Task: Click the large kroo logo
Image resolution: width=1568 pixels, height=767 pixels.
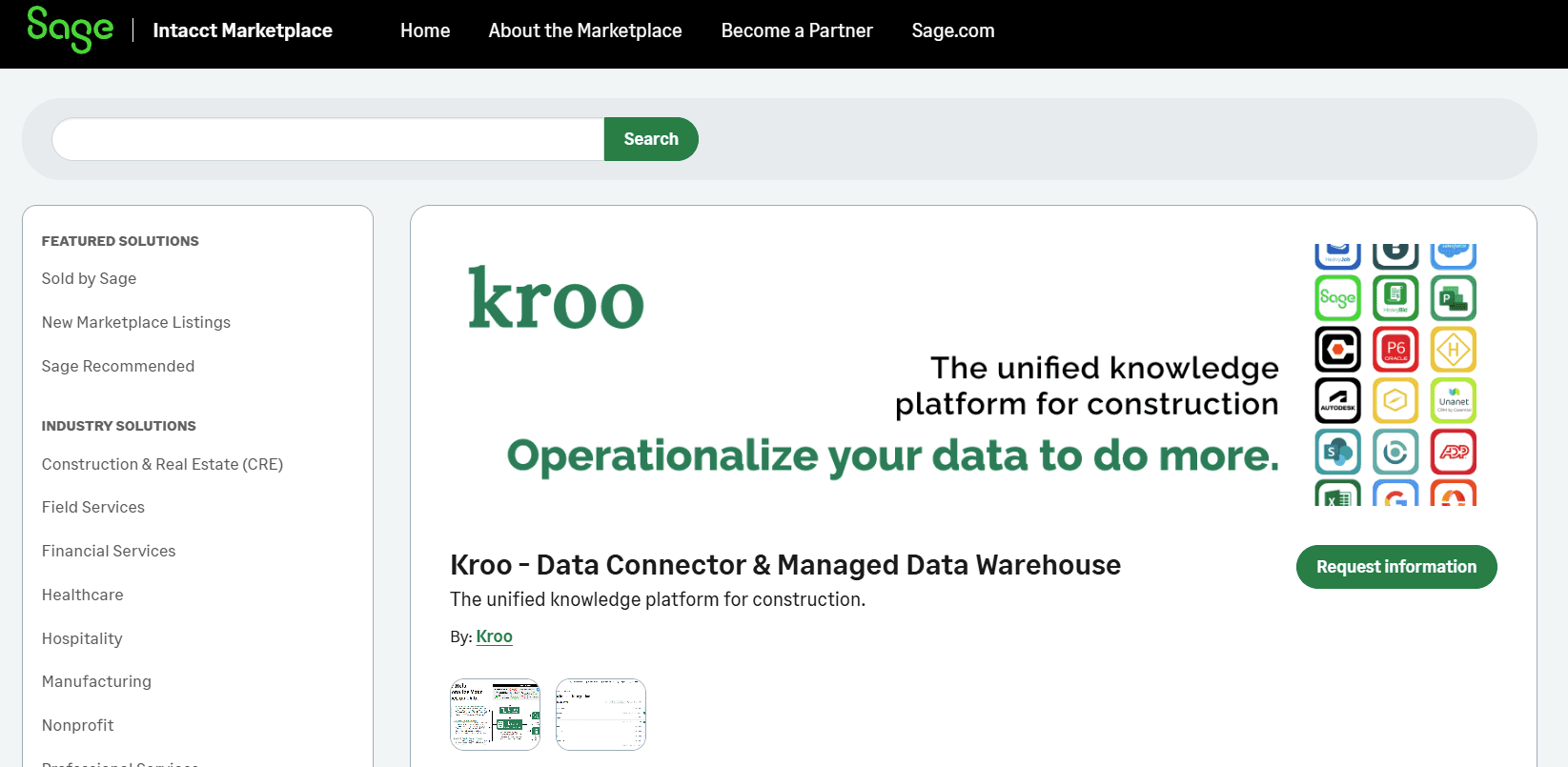Action: (557, 299)
